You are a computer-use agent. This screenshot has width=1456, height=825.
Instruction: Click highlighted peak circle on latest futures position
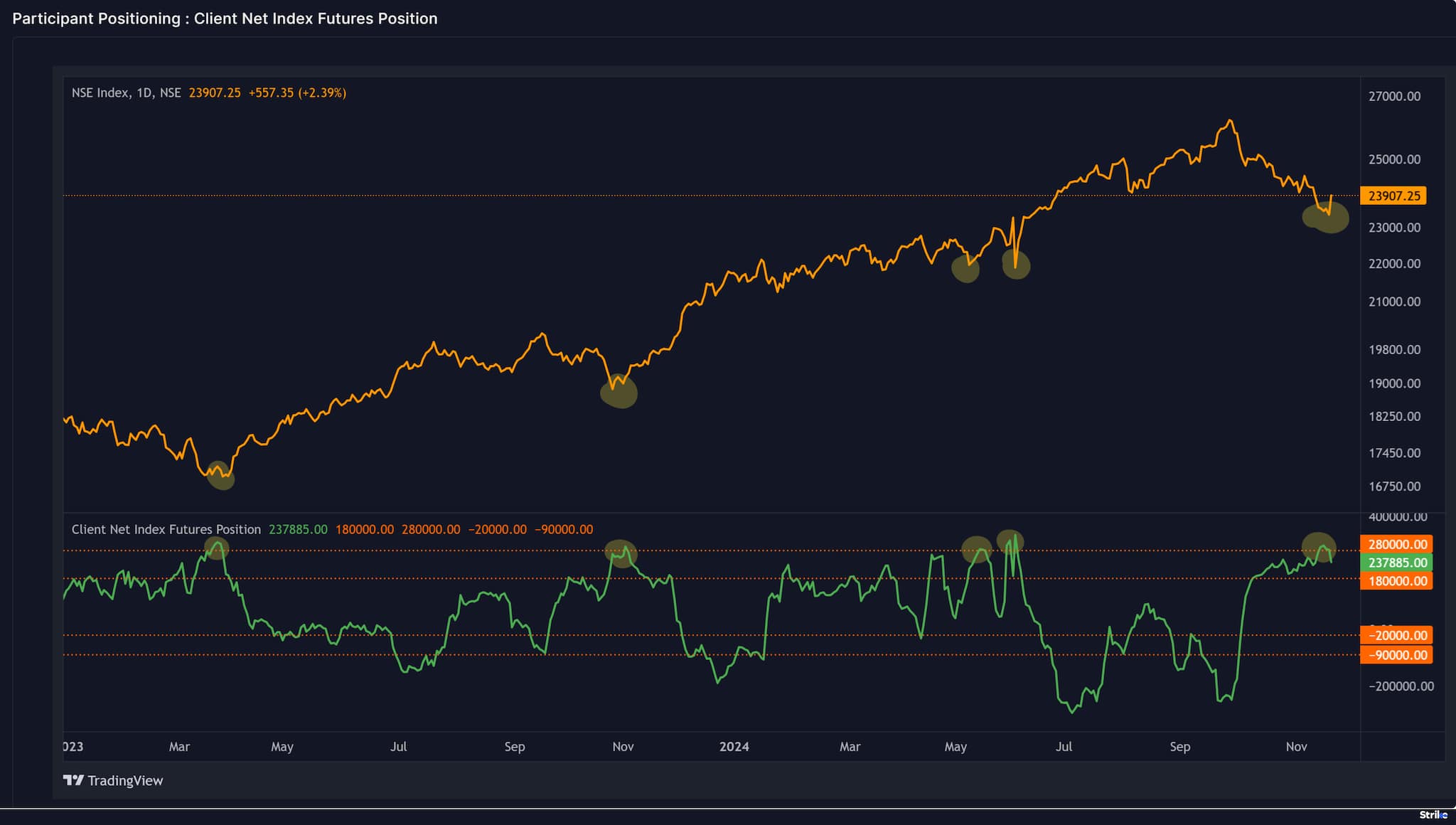[1319, 547]
